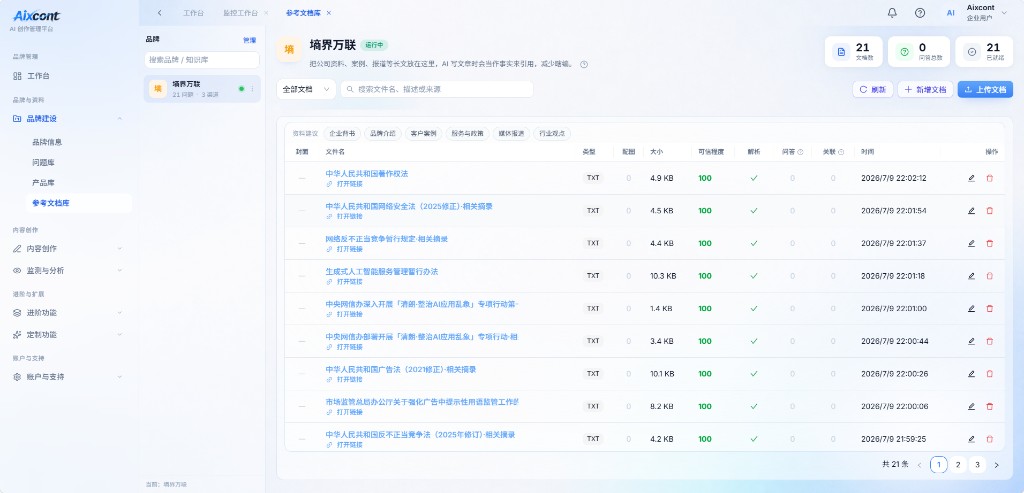Click the 新增文档 button
This screenshot has height=493, width=1024.
coord(925,89)
